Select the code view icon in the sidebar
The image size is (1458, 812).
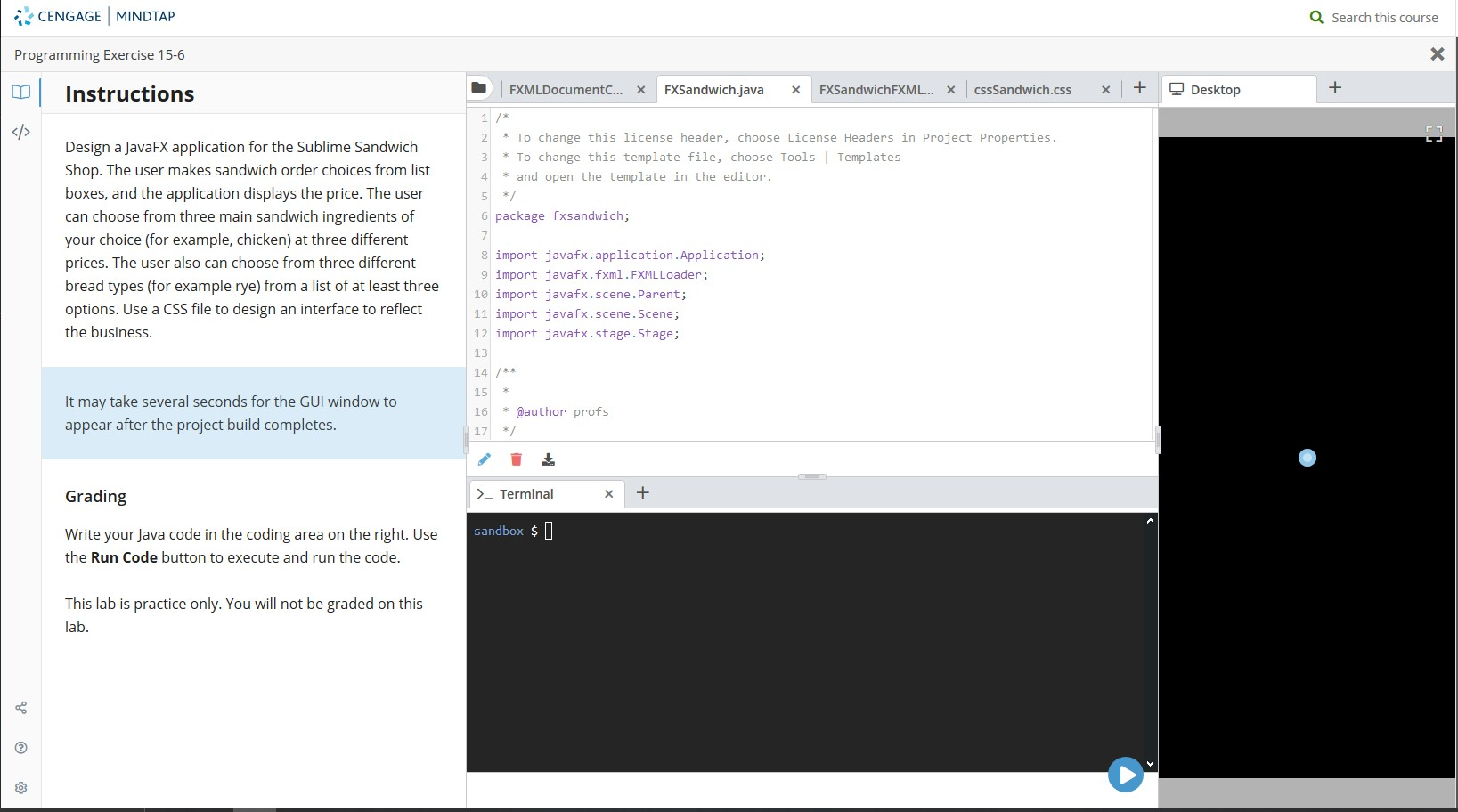pyautogui.click(x=20, y=132)
